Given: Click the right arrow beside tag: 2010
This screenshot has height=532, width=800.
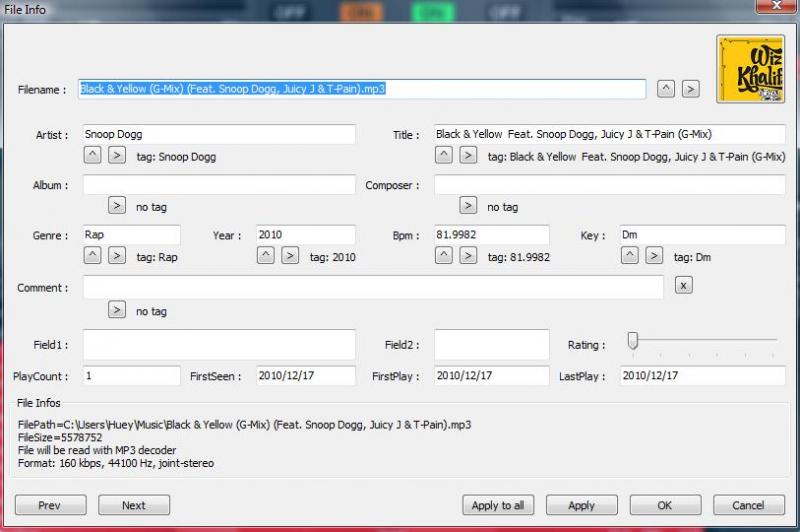Looking at the screenshot, I should pos(290,256).
